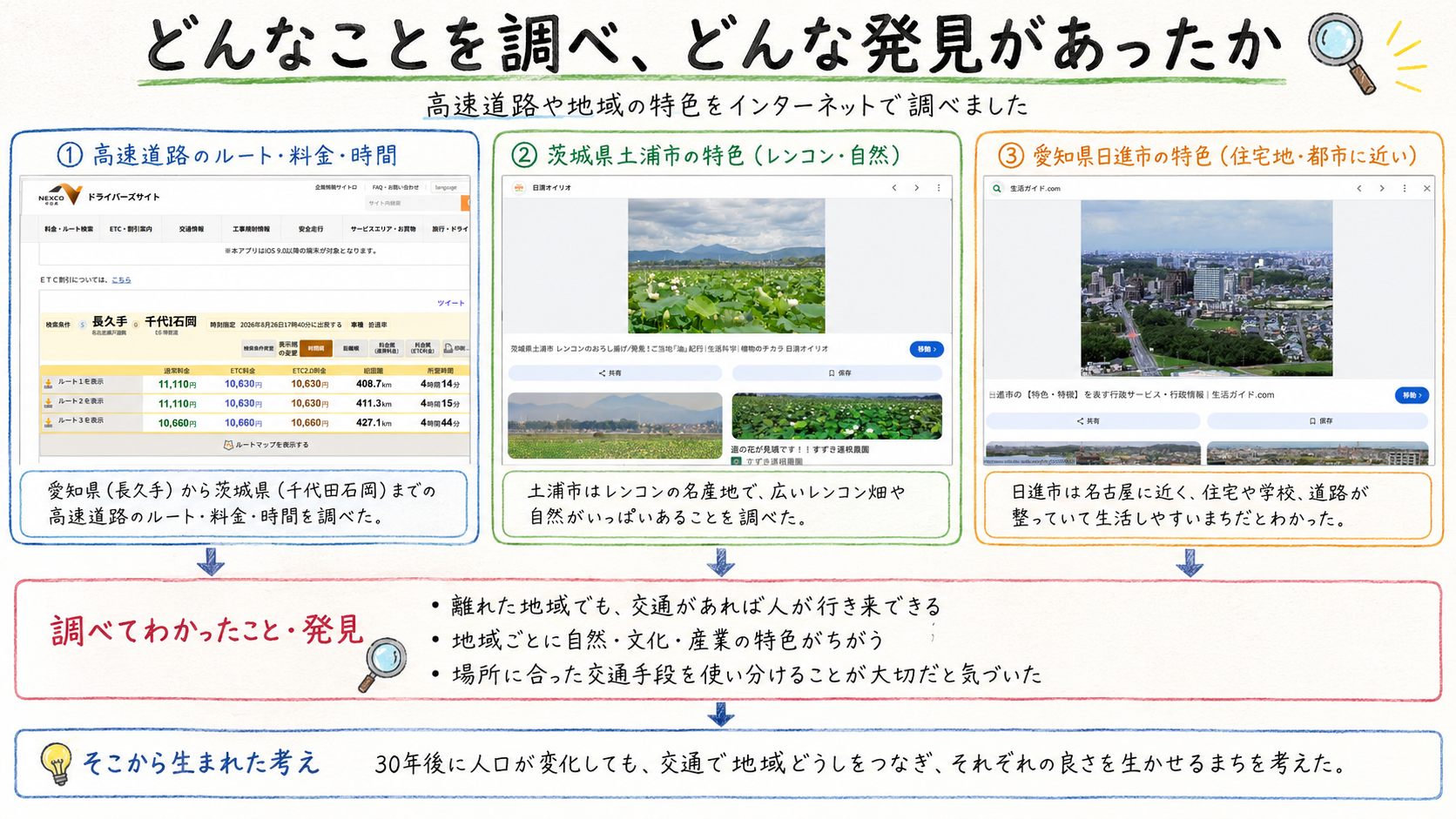The height and width of the screenshot is (819, 1456).
Task: Click the download icon for ルート2を表示
Action: click(x=48, y=402)
